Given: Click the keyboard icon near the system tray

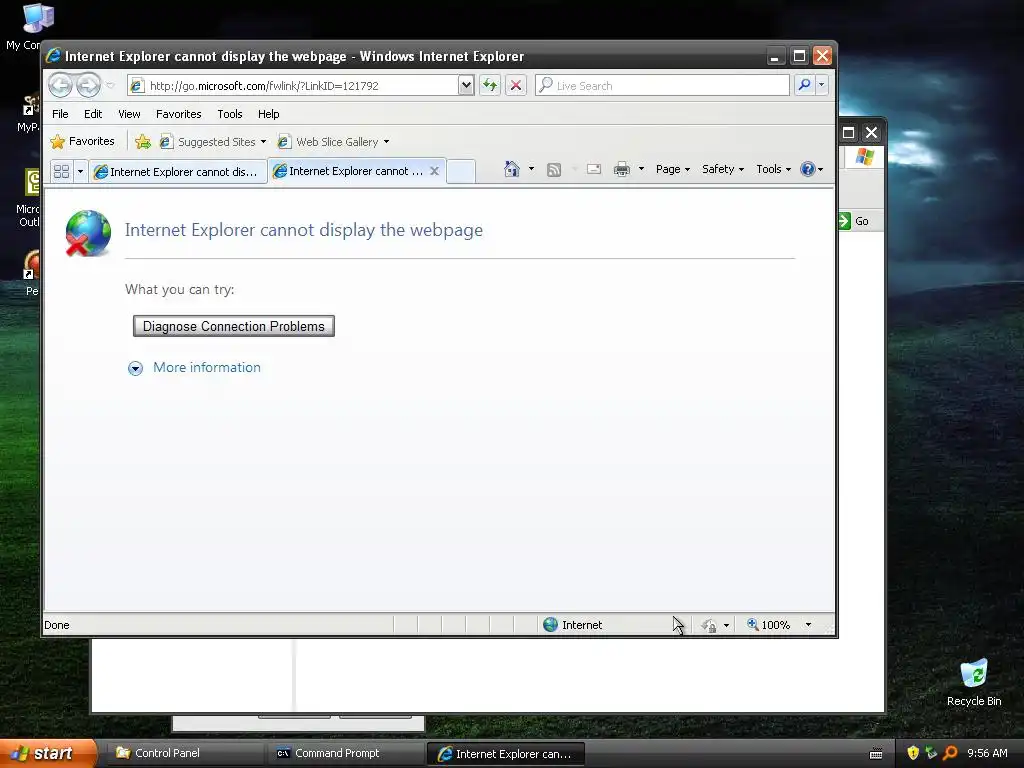Looking at the screenshot, I should 876,754.
